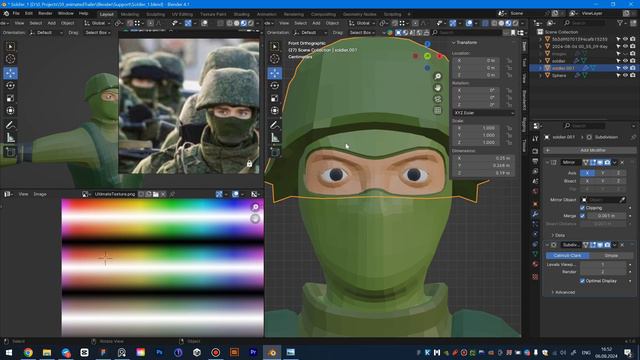Open Google Chrome from the taskbar
This screenshot has height=360, width=640.
click(28, 352)
